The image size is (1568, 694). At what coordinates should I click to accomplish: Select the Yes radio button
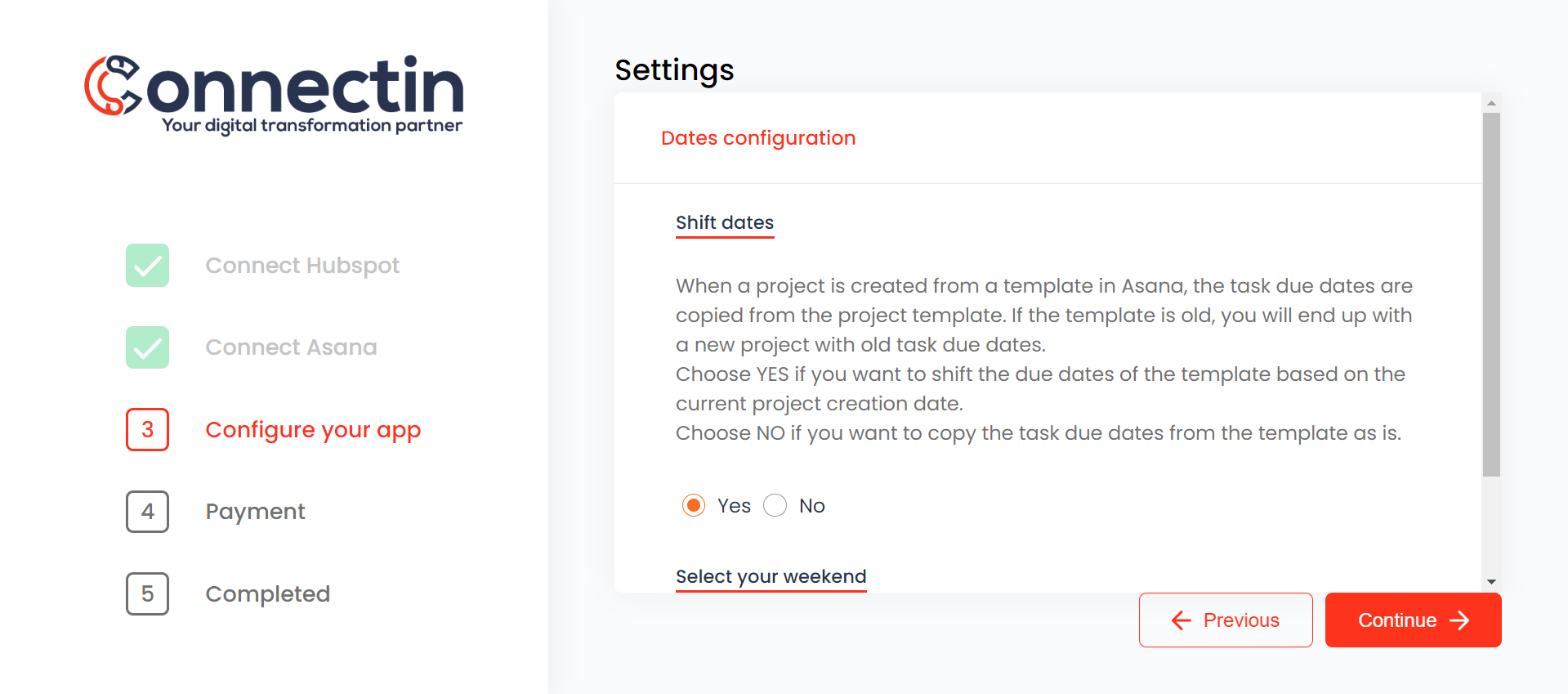pyautogui.click(x=694, y=506)
